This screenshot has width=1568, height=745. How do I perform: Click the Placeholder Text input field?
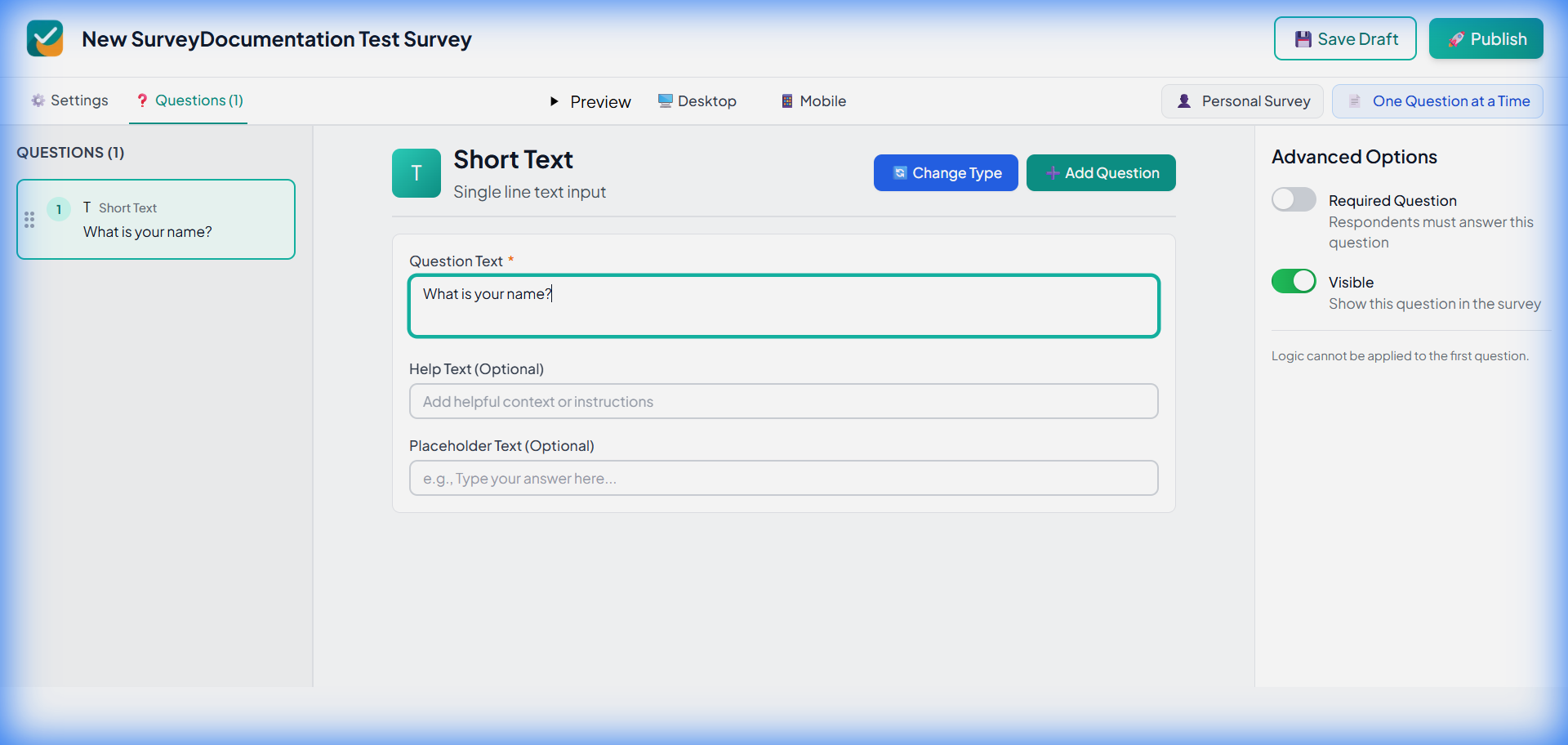click(783, 478)
